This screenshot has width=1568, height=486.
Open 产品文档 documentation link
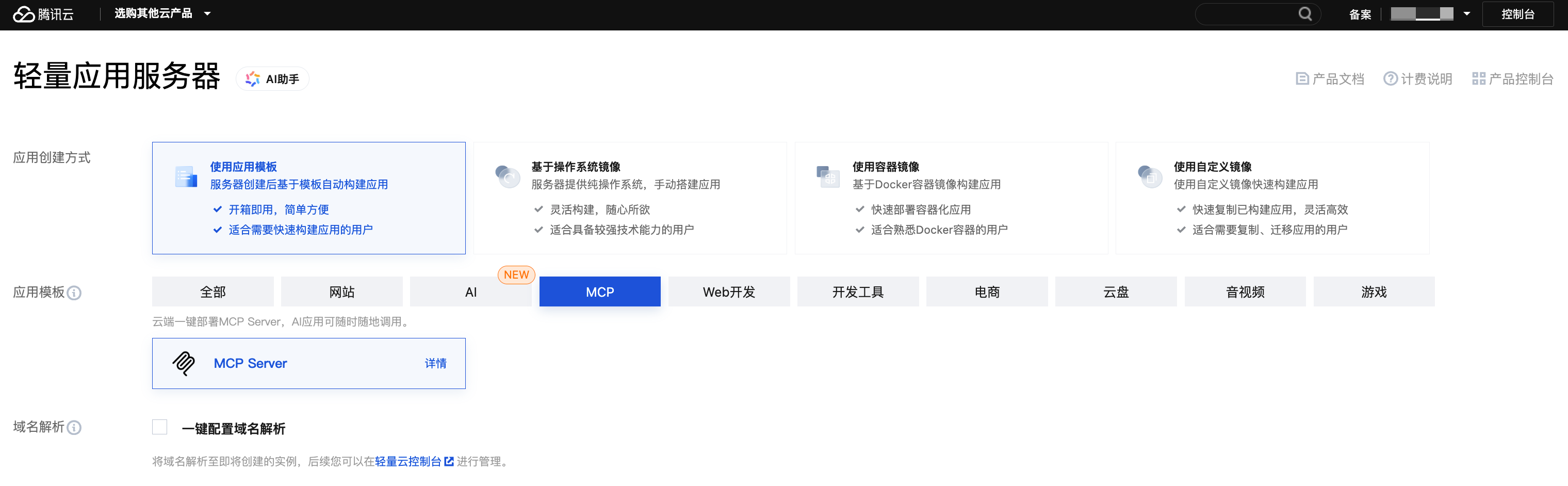[1330, 79]
